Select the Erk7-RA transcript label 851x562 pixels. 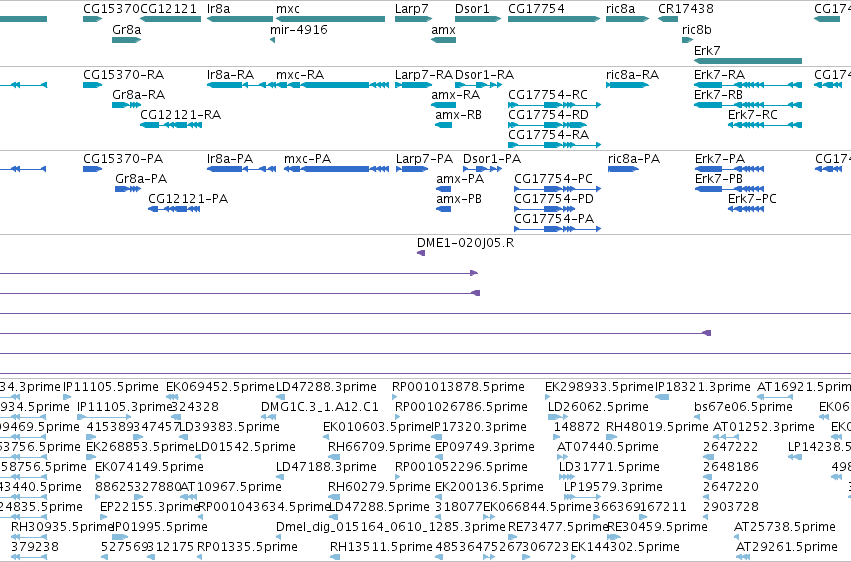coord(719,74)
